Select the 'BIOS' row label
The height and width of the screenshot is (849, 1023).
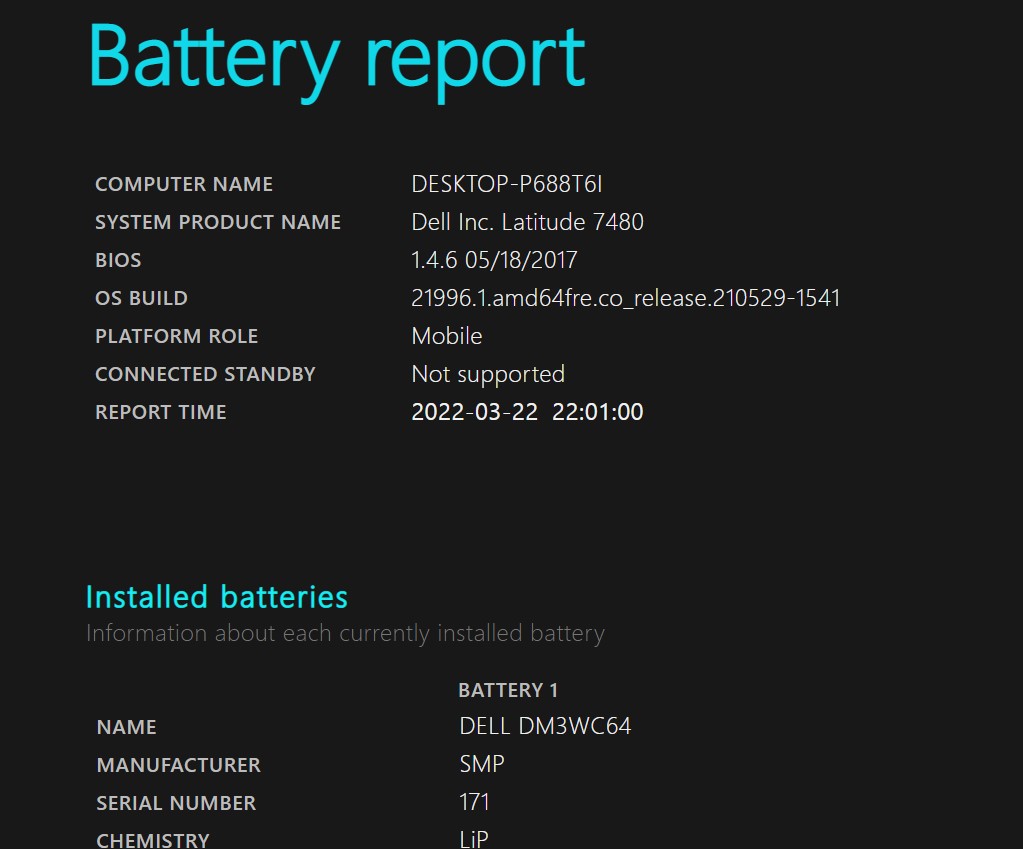(118, 260)
